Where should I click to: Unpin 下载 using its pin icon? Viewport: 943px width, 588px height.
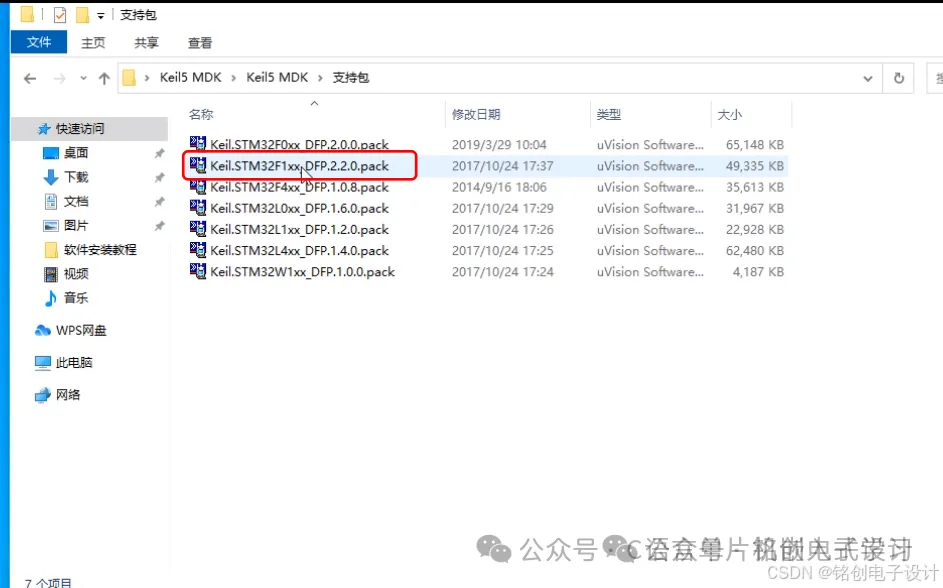click(159, 177)
